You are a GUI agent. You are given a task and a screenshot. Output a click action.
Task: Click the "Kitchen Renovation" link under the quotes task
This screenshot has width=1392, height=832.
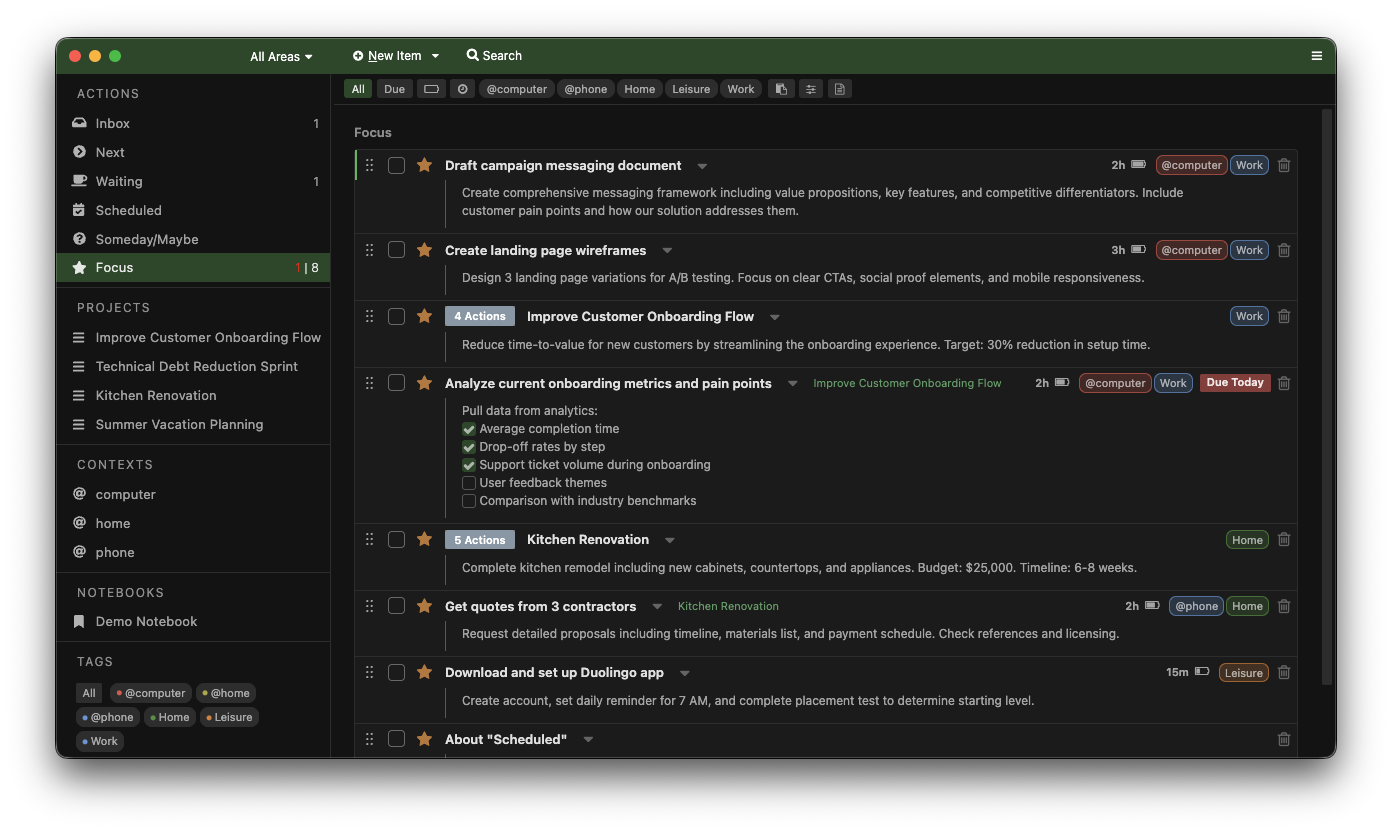click(x=728, y=605)
